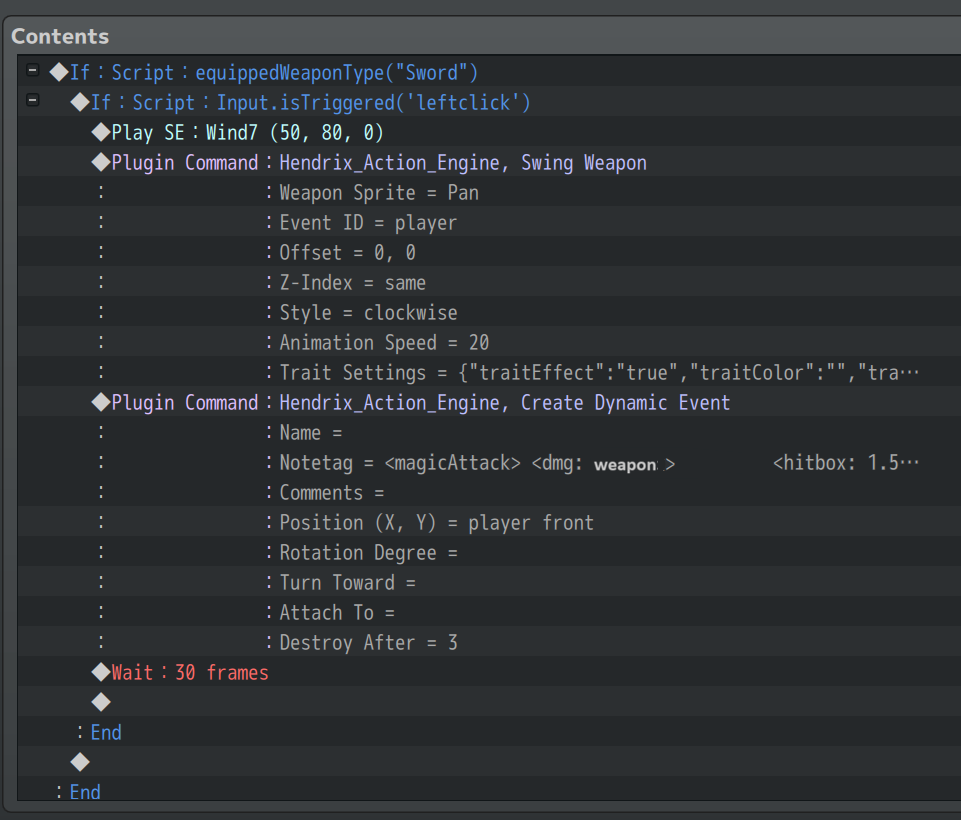Click the Destroy After = 3 line
The width and height of the screenshot is (961, 820).
click(489, 642)
